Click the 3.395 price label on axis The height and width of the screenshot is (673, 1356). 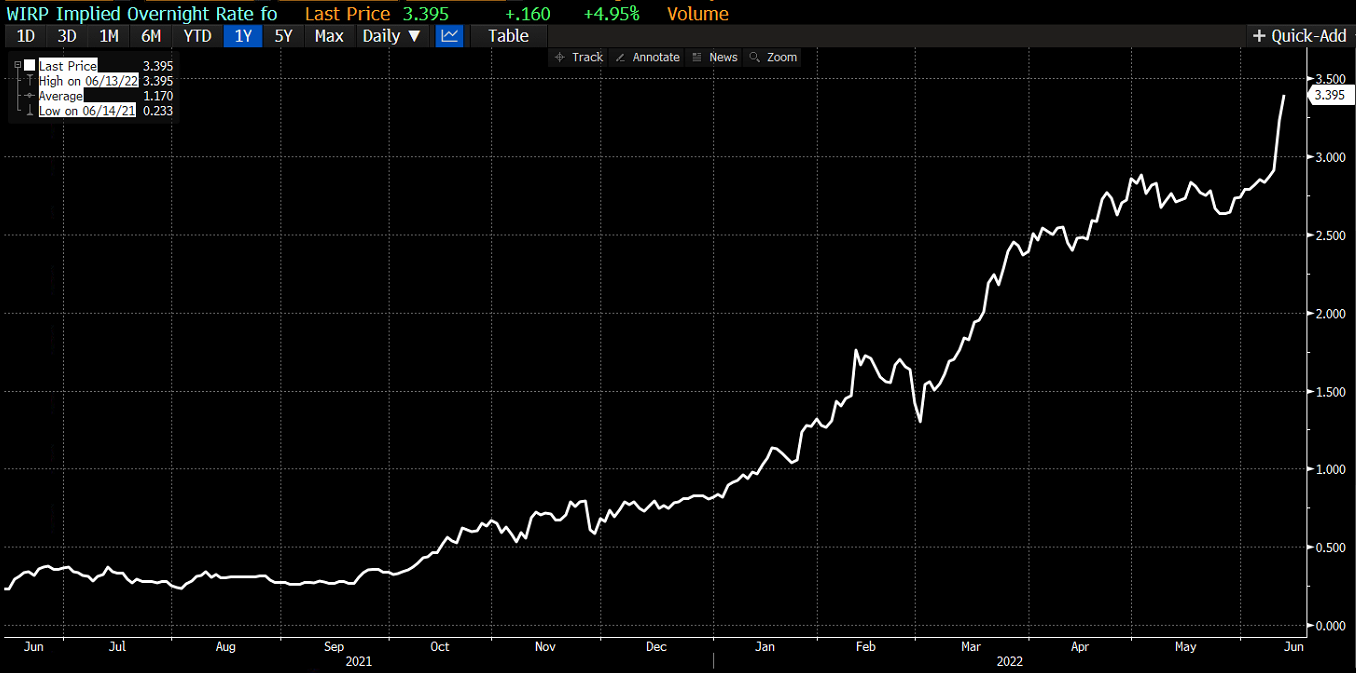tap(1329, 95)
